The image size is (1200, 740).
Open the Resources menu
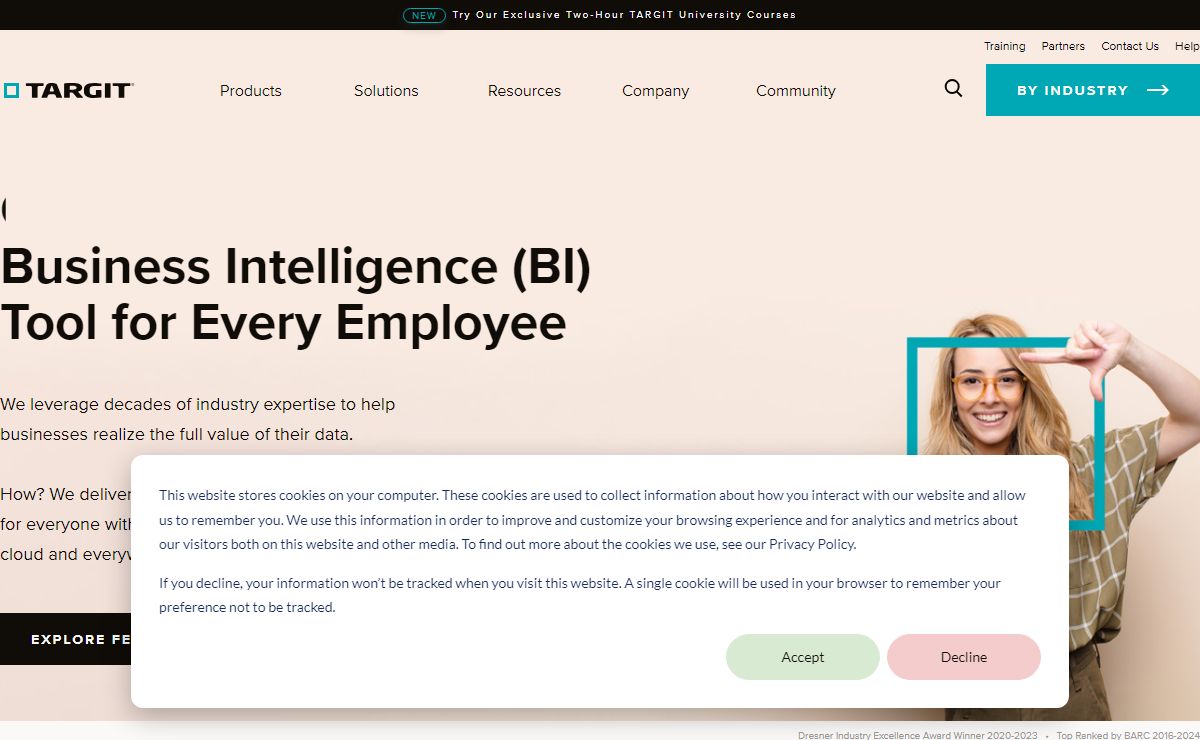[524, 90]
